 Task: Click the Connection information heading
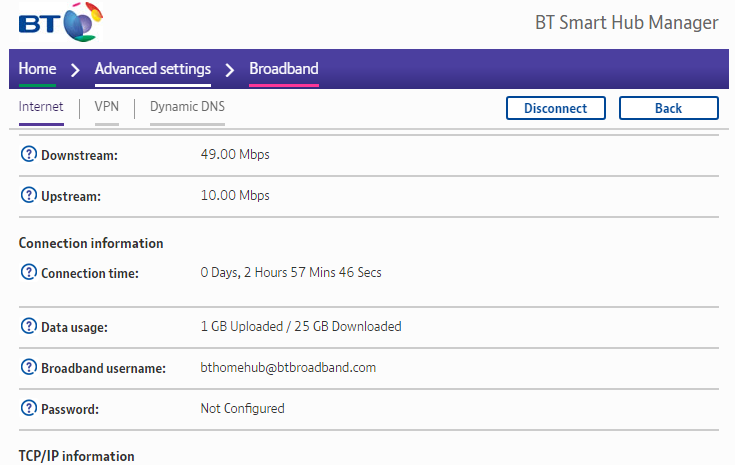coord(91,243)
